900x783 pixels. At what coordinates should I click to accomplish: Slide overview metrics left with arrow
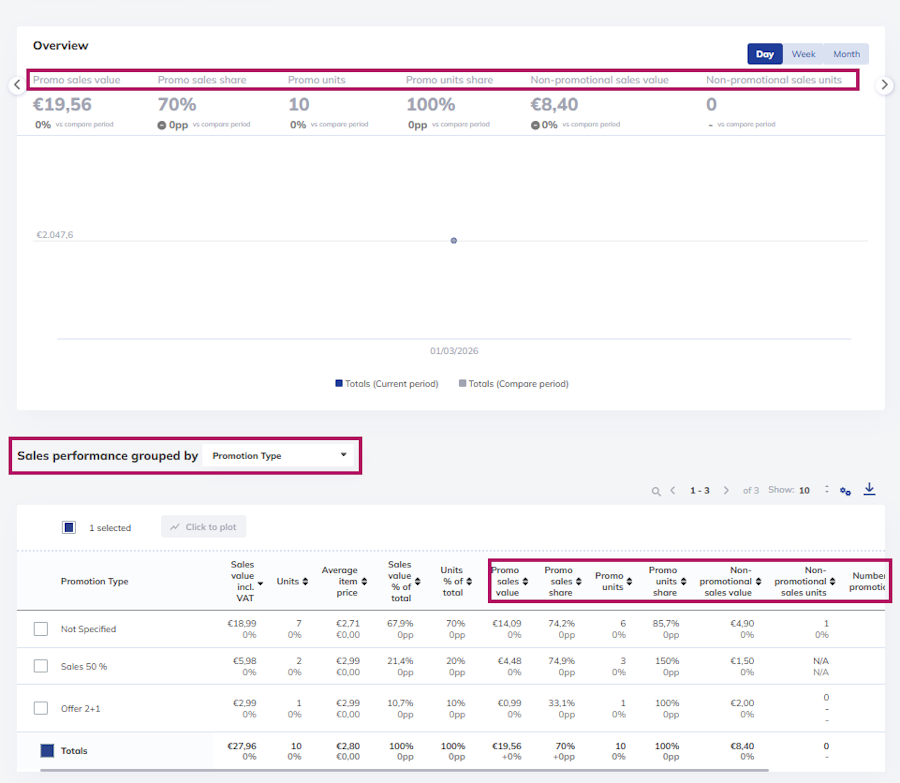click(17, 85)
